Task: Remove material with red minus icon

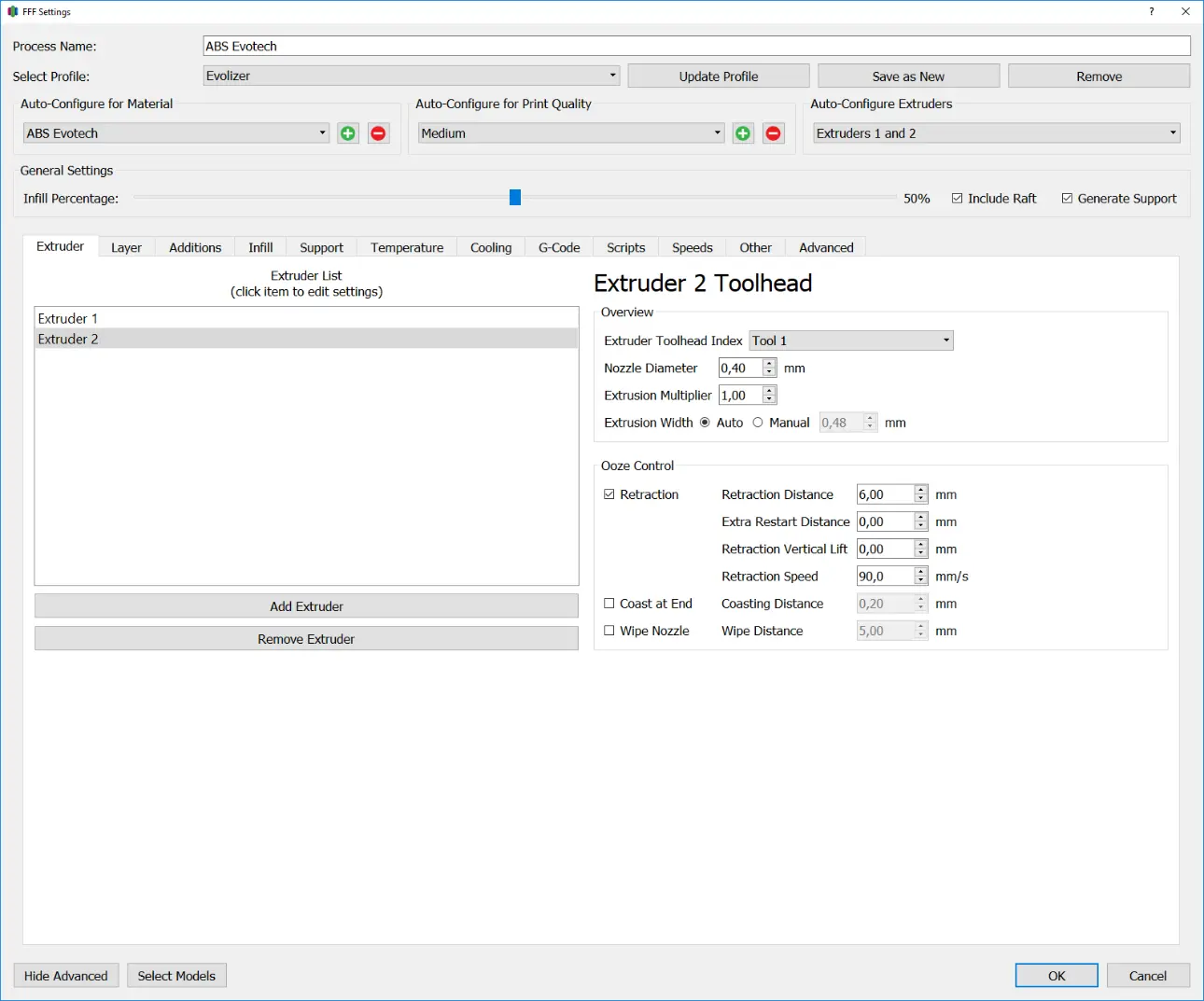Action: pyautogui.click(x=378, y=133)
